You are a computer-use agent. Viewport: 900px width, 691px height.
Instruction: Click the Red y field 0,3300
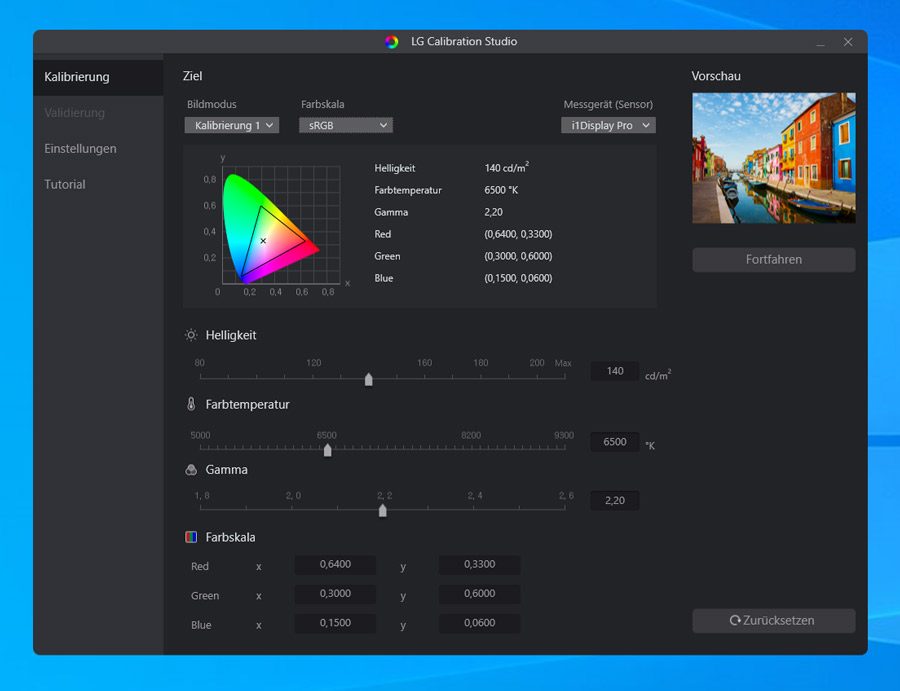(x=479, y=565)
